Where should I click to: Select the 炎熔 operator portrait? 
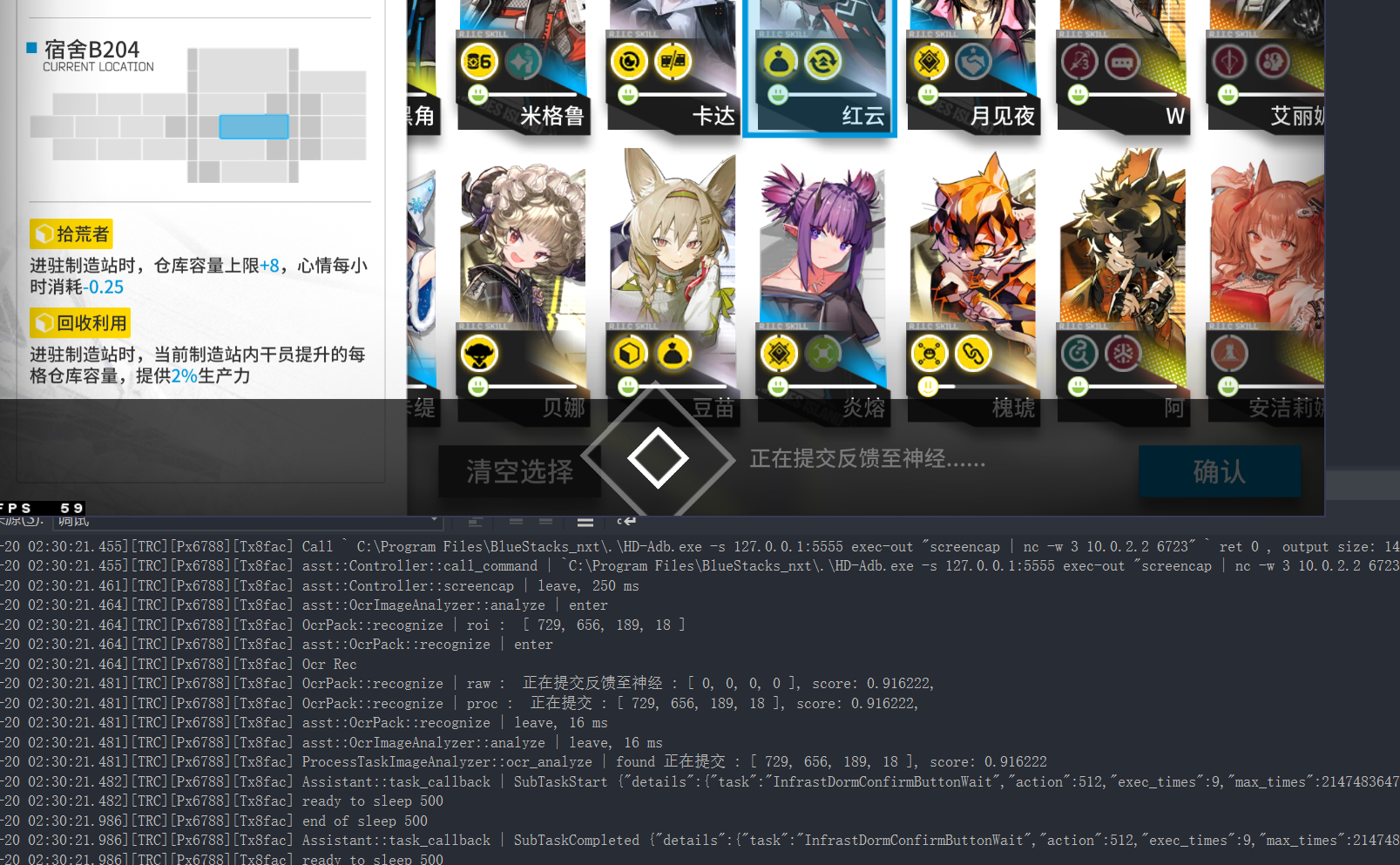point(822,244)
